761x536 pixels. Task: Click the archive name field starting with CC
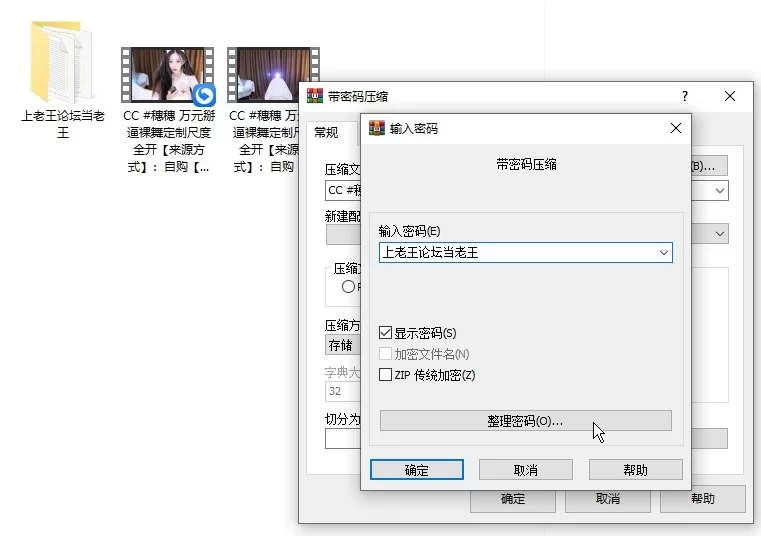point(343,191)
